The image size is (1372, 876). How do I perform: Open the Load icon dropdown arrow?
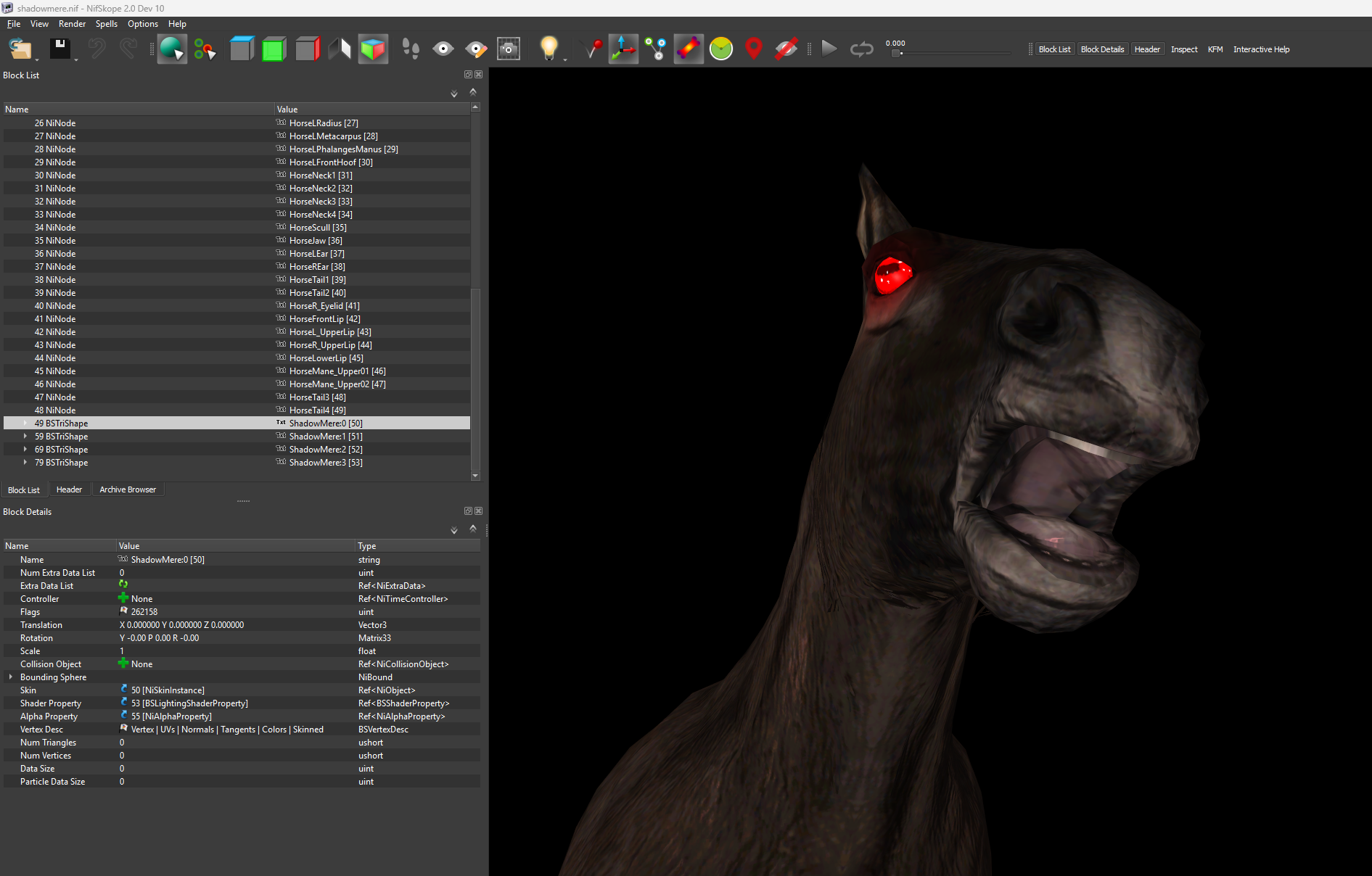click(37, 59)
